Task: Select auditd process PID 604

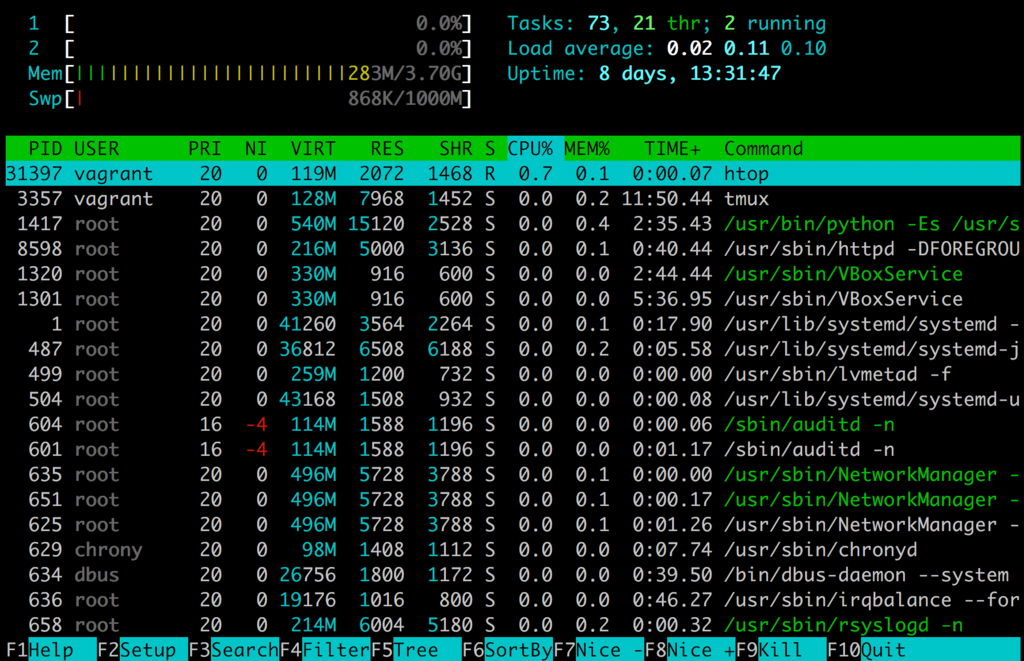Action: pyautogui.click(x=513, y=425)
